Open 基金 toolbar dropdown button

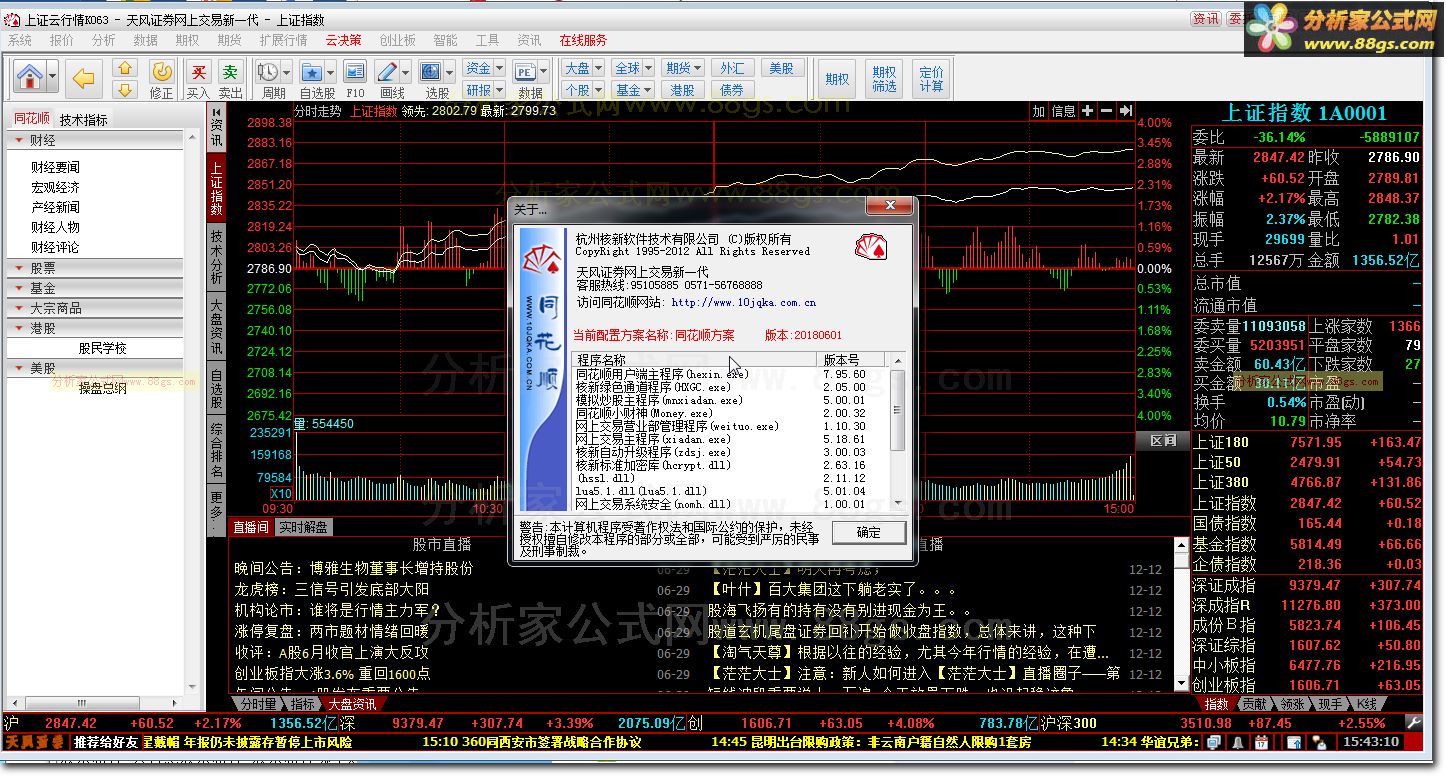(633, 90)
